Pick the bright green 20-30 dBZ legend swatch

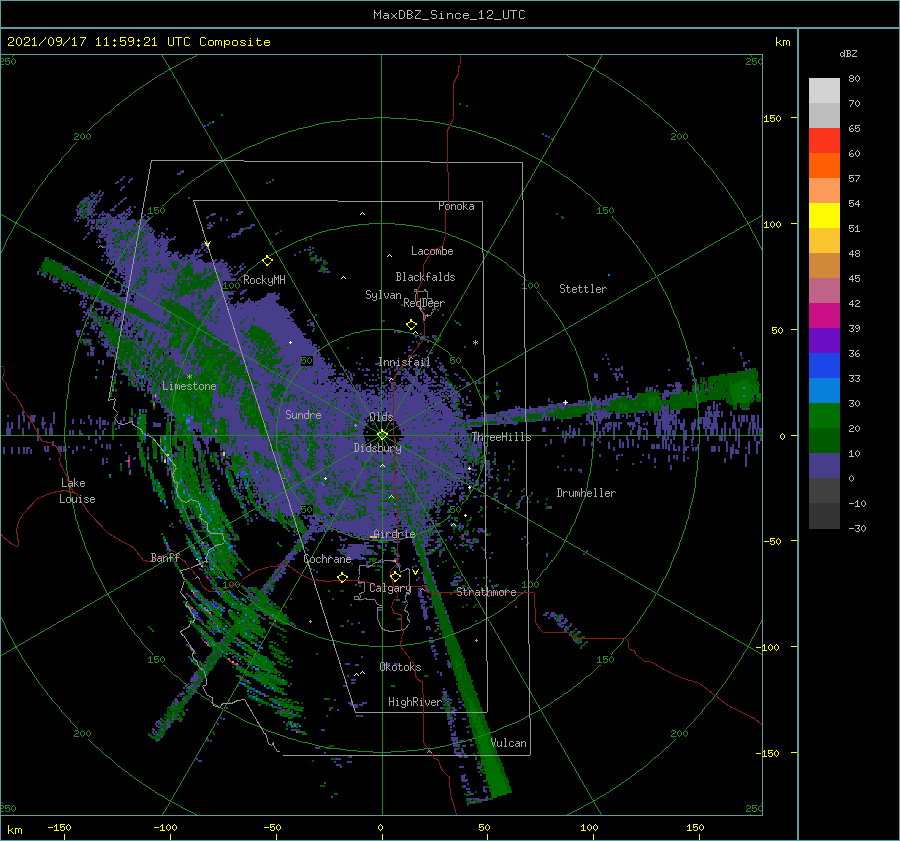coord(824,416)
